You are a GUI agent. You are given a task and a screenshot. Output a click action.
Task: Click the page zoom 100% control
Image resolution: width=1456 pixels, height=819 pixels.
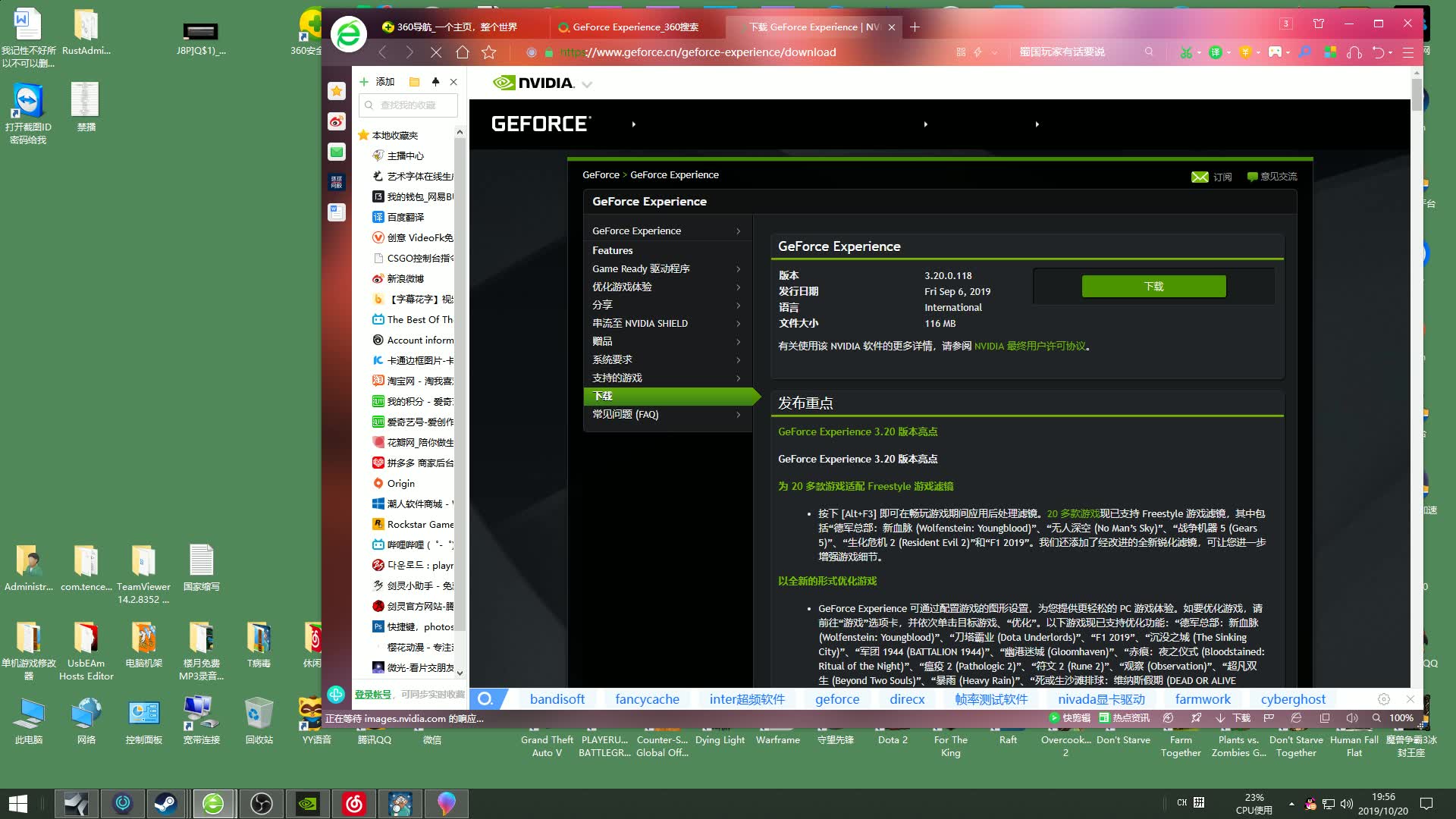click(x=1401, y=718)
